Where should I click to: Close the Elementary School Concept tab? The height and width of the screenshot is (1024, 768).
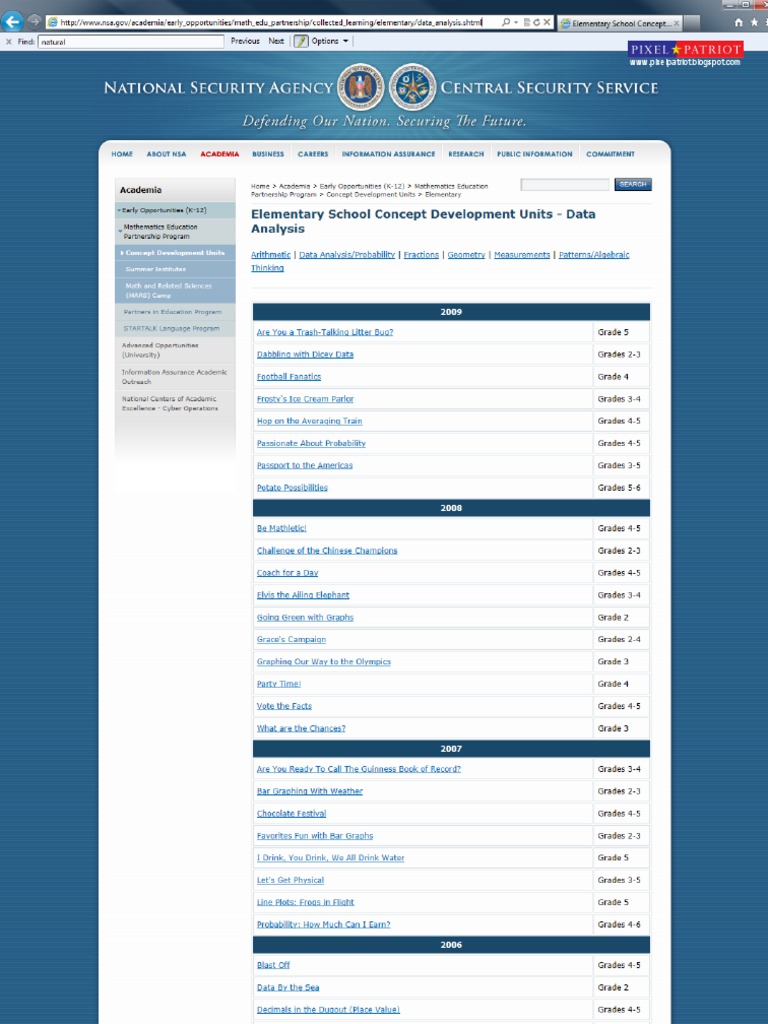point(677,24)
